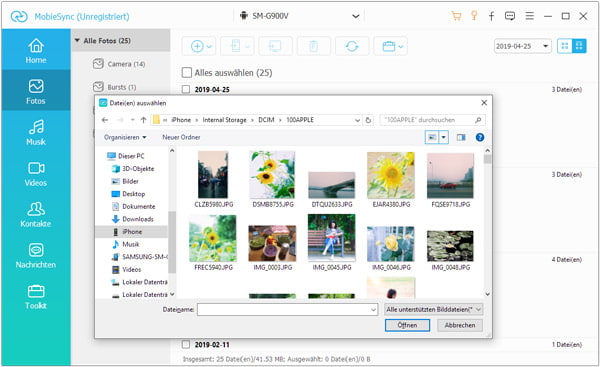Click the file dialog help icon
Viewport: 600px width, 367px height.
479,137
